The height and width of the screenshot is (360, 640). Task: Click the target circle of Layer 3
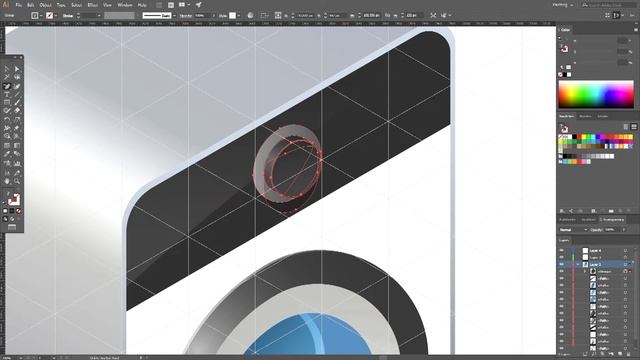(x=625, y=257)
